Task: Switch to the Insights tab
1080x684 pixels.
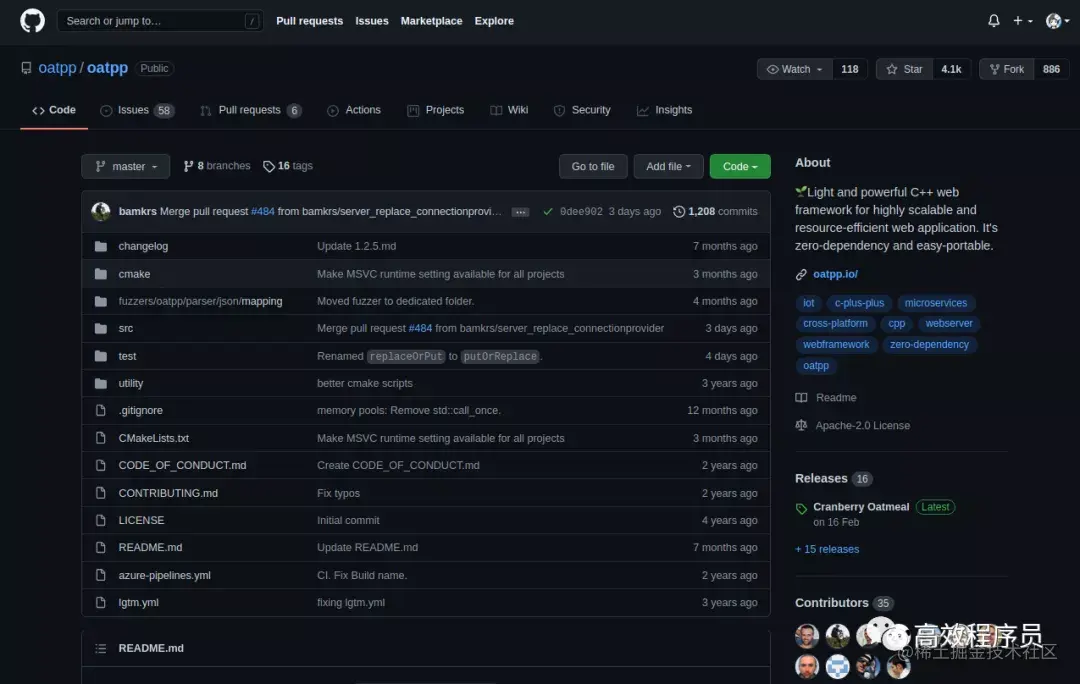Action: (x=665, y=110)
